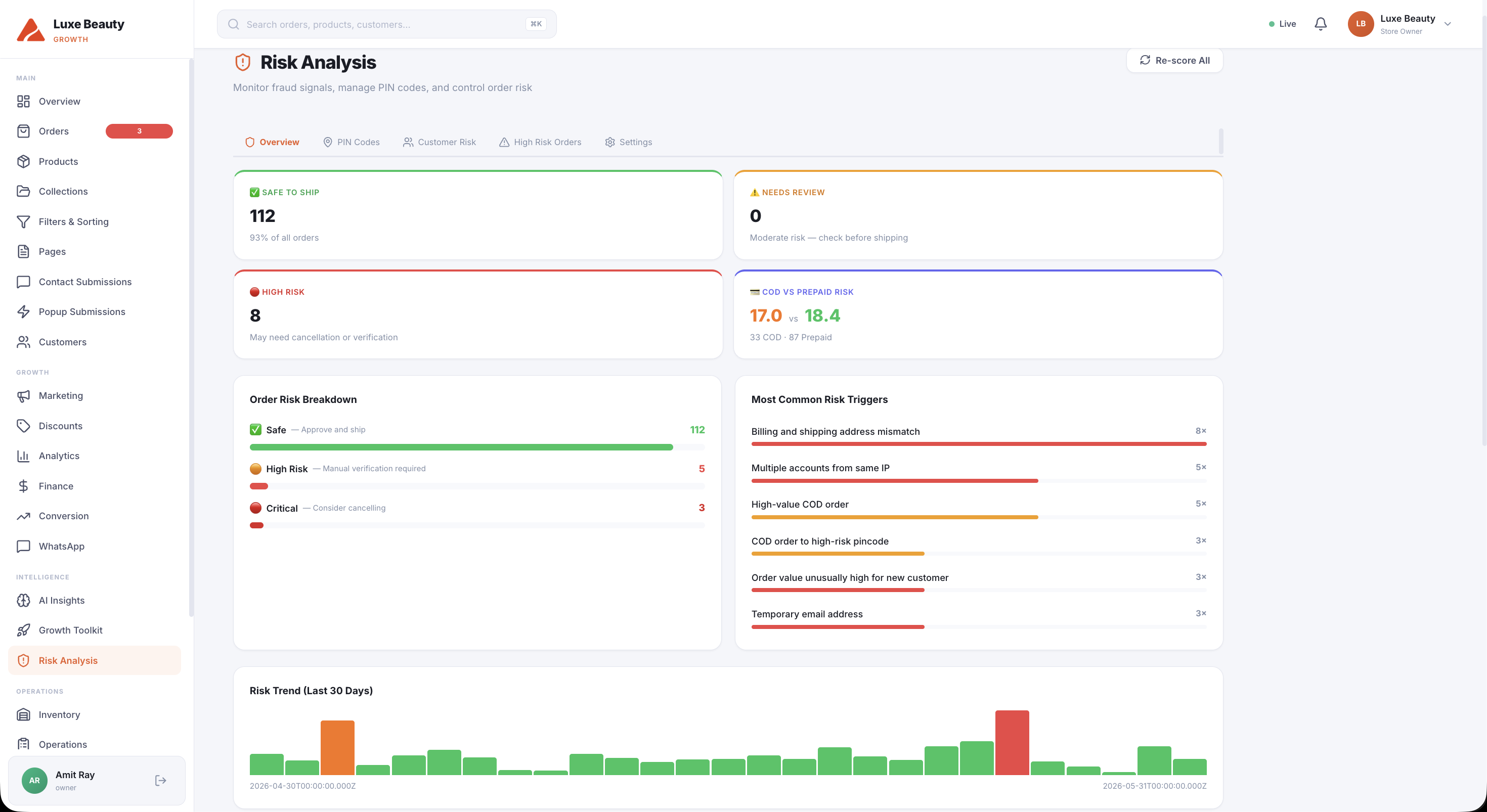Open the WhatsApp chat icon
Screen dimensions: 1487x812
click(x=23, y=546)
